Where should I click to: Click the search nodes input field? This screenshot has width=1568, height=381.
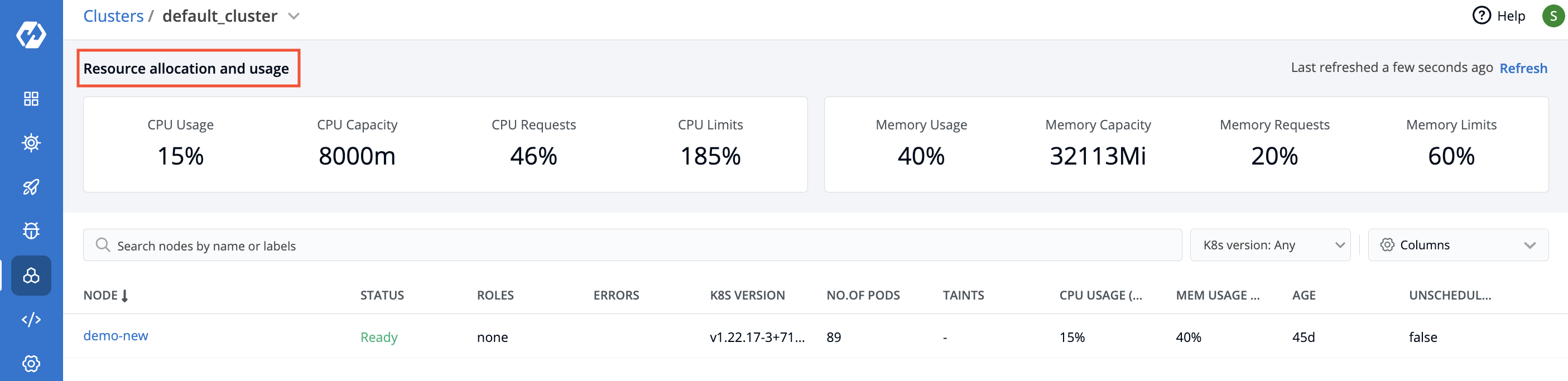point(633,245)
